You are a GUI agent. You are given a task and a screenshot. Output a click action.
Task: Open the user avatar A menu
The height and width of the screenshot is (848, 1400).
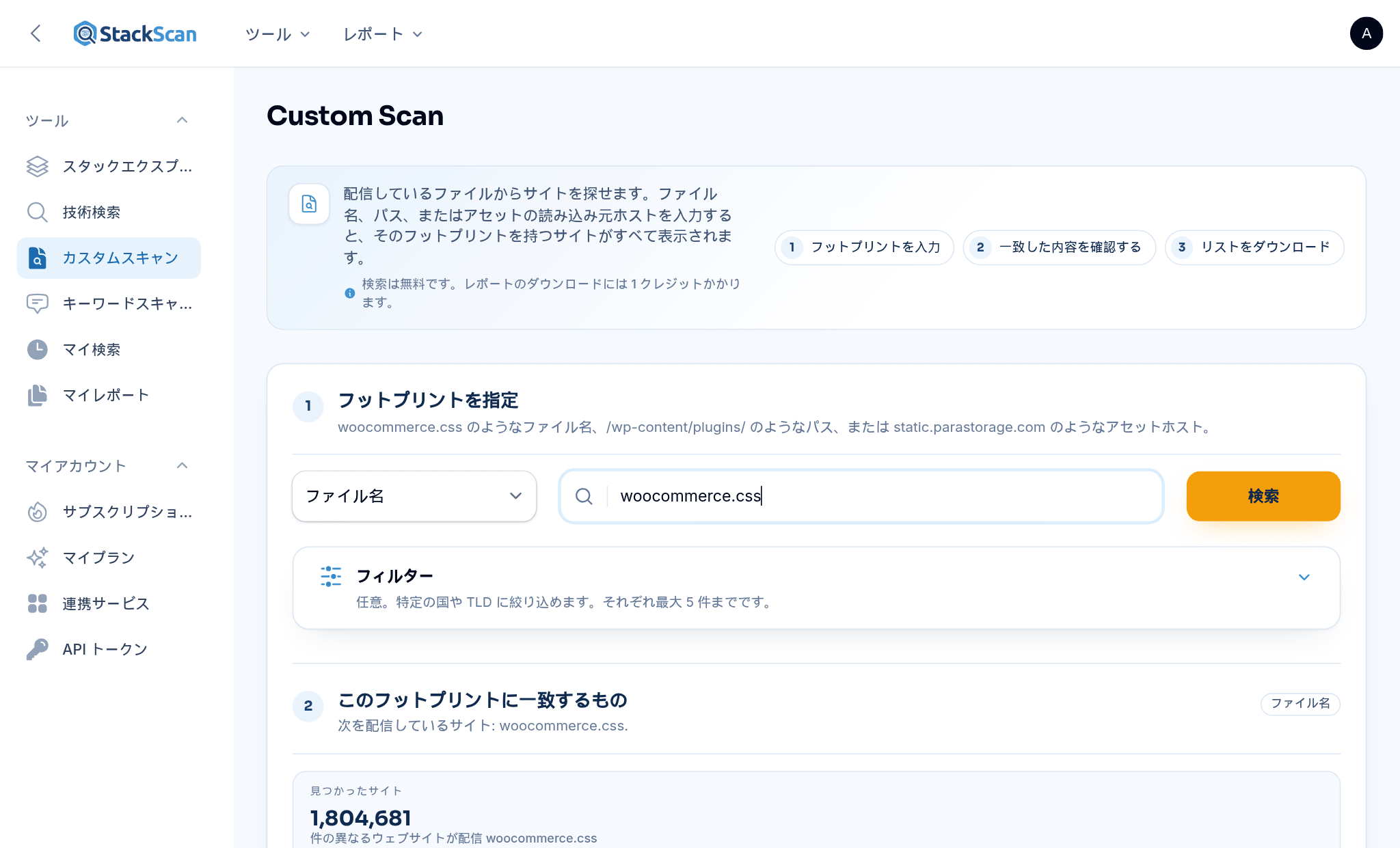(x=1366, y=33)
